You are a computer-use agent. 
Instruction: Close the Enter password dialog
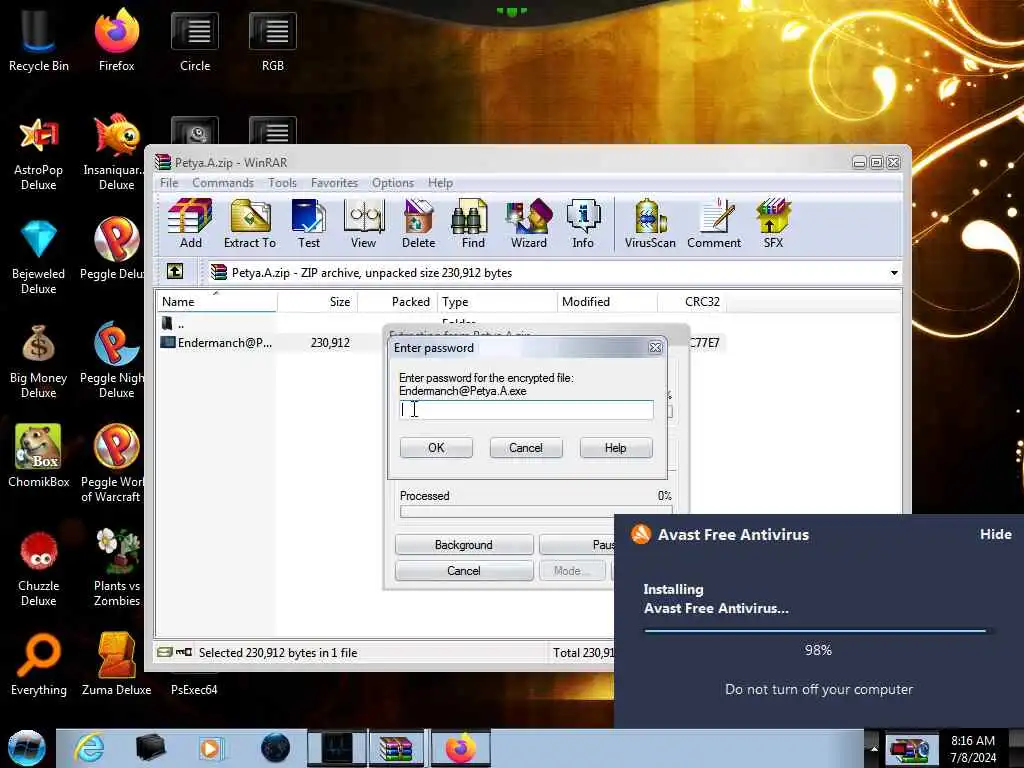655,347
